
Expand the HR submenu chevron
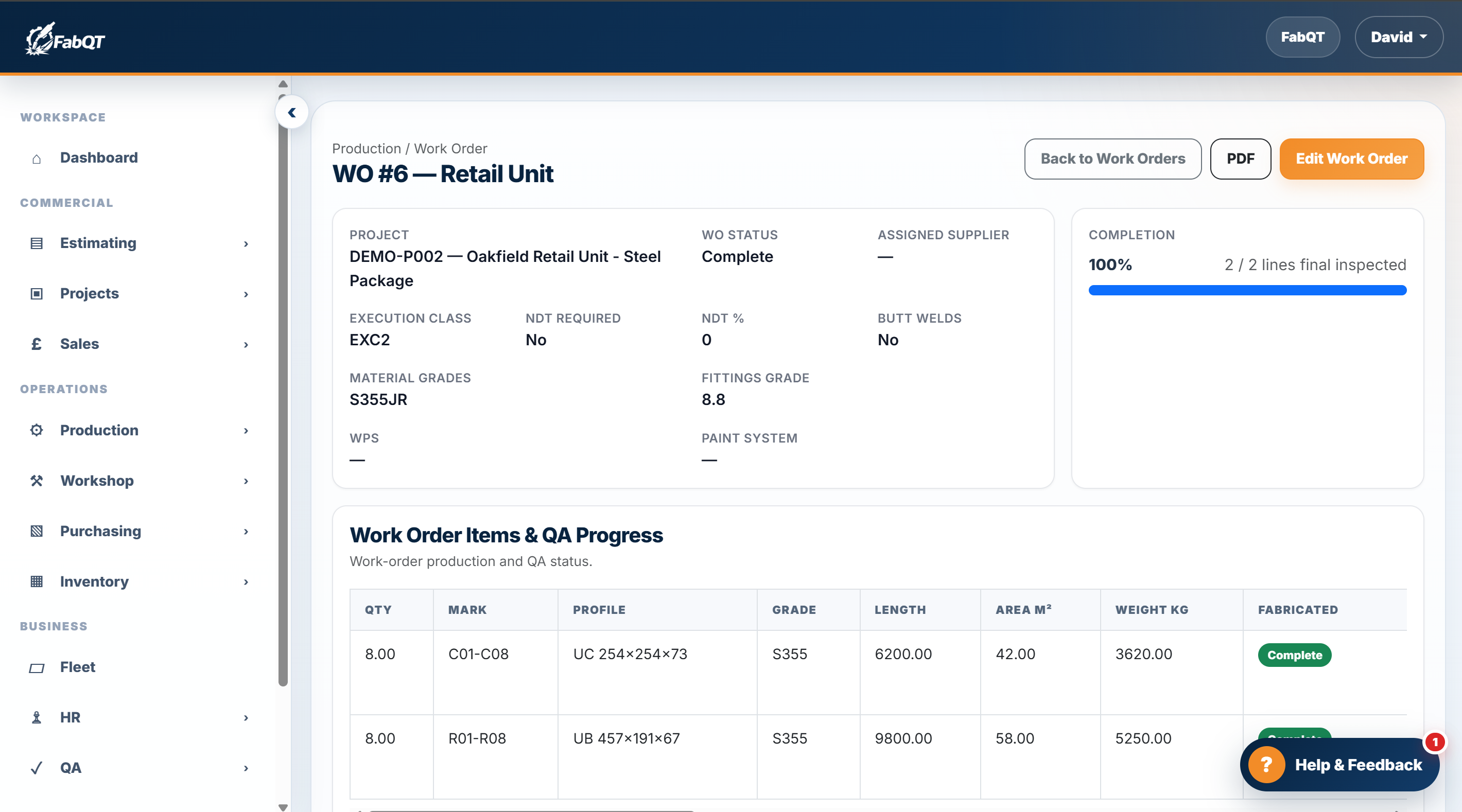246,718
